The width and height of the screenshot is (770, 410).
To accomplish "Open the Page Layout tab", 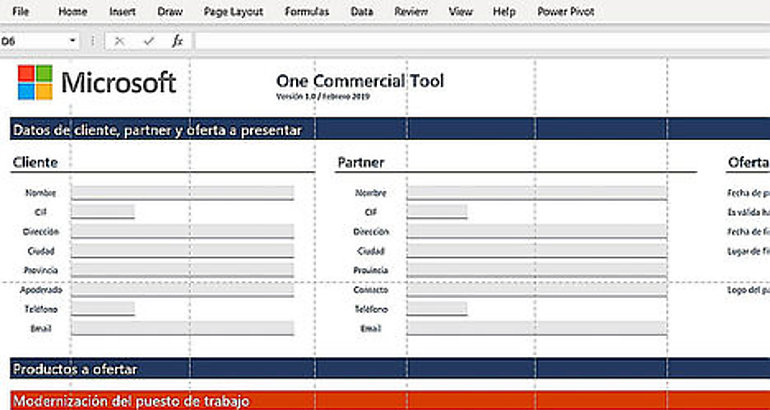I will click(233, 11).
